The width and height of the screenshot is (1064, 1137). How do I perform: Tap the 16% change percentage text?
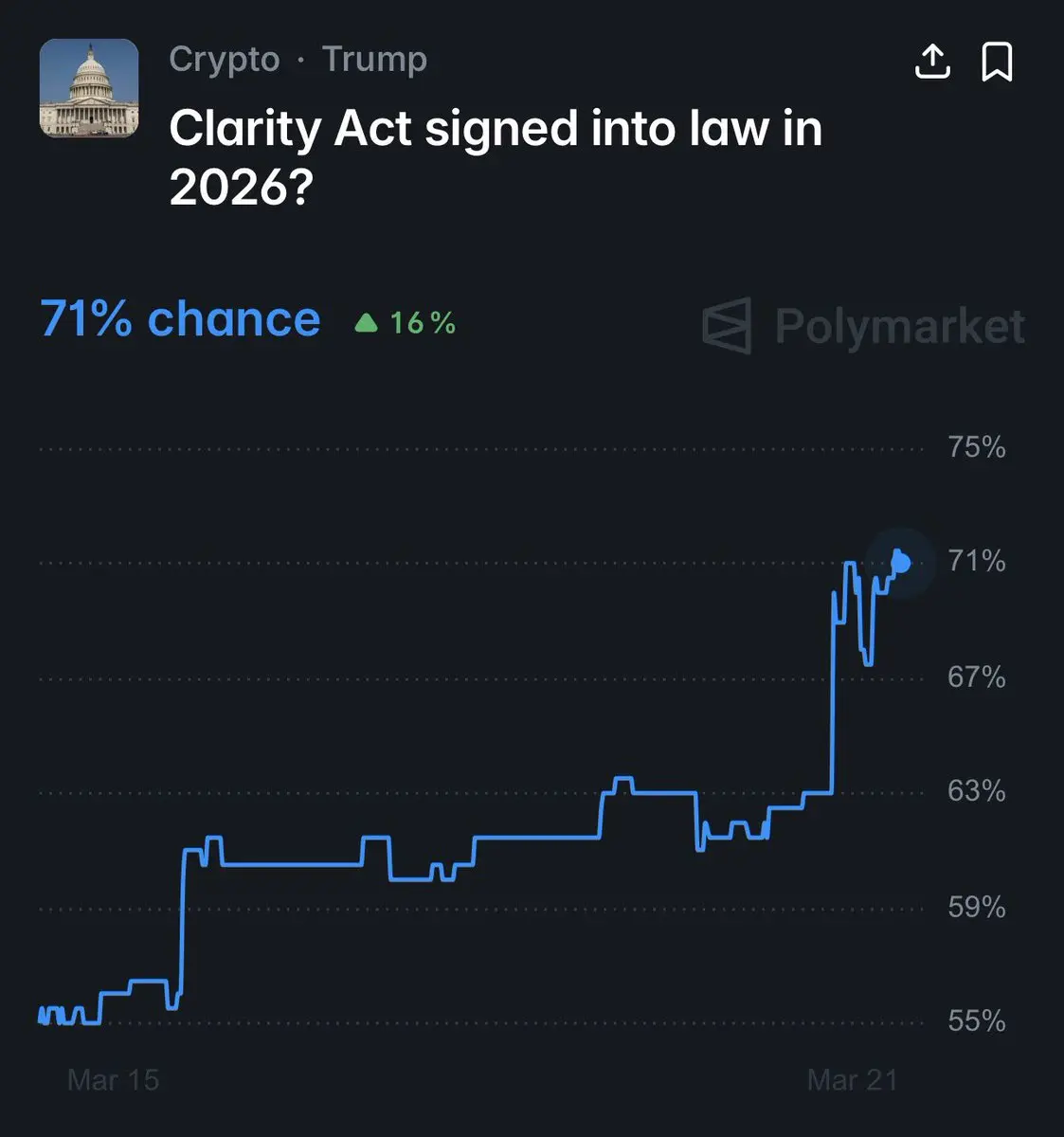pyautogui.click(x=423, y=323)
